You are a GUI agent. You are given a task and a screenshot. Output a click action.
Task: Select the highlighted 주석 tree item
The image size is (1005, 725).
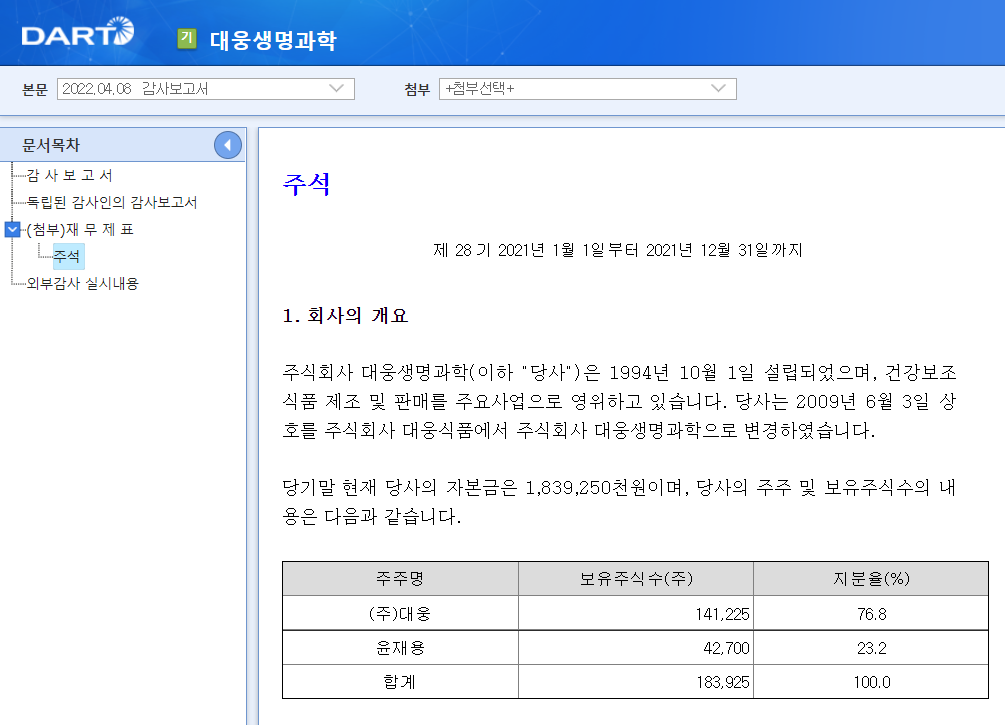[67, 255]
